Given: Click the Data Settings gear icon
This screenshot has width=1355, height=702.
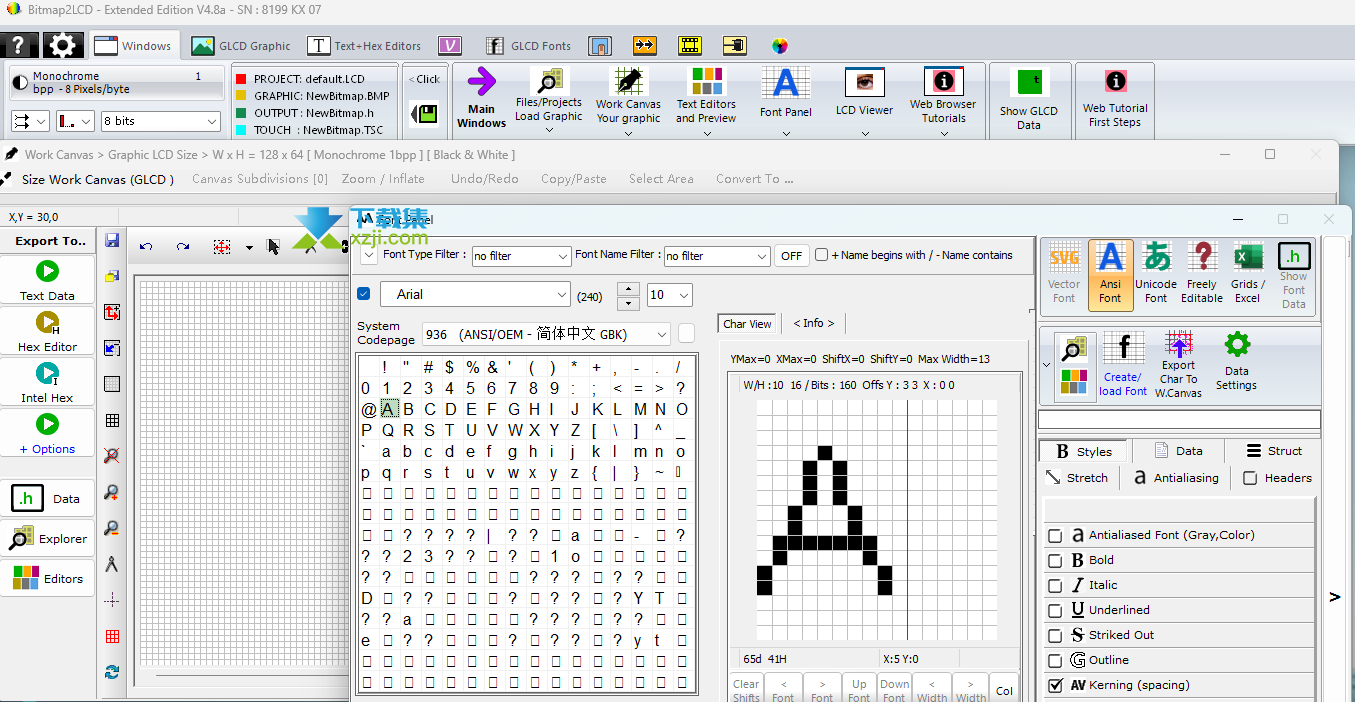Looking at the screenshot, I should [x=1237, y=346].
